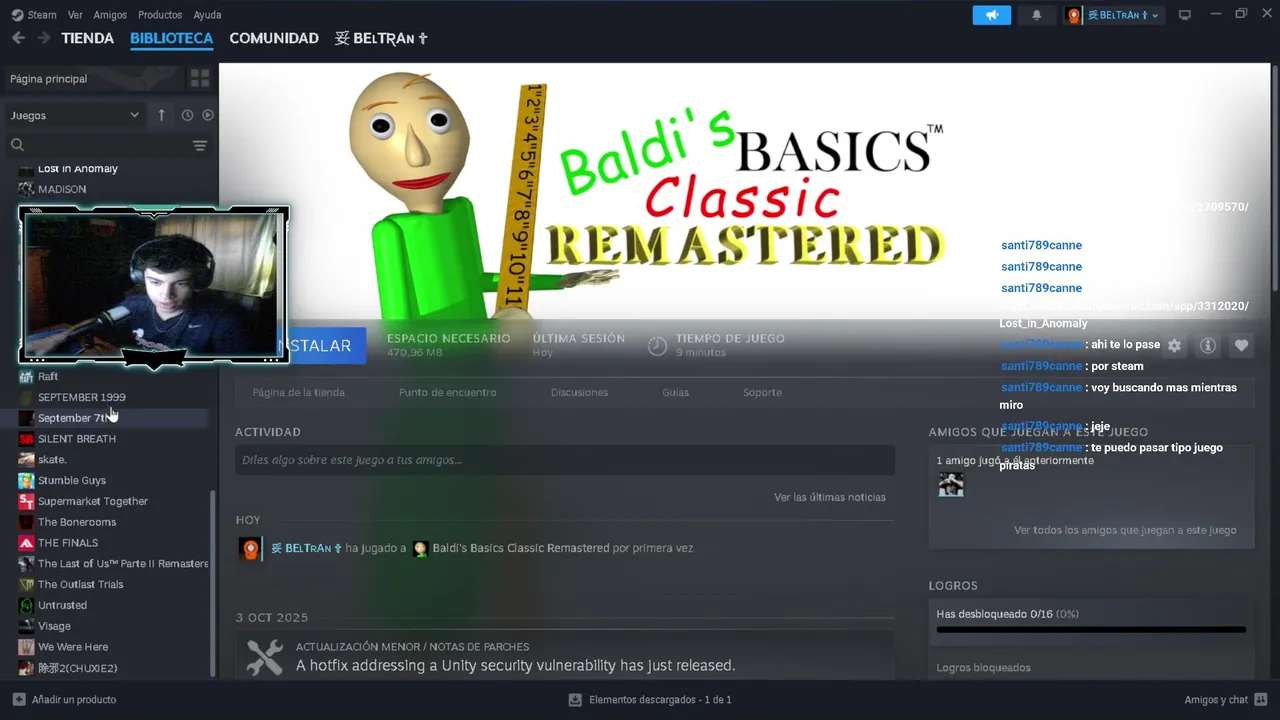1280x720 pixels.
Task: Click the wrench patch notes icon
Action: tap(265, 657)
